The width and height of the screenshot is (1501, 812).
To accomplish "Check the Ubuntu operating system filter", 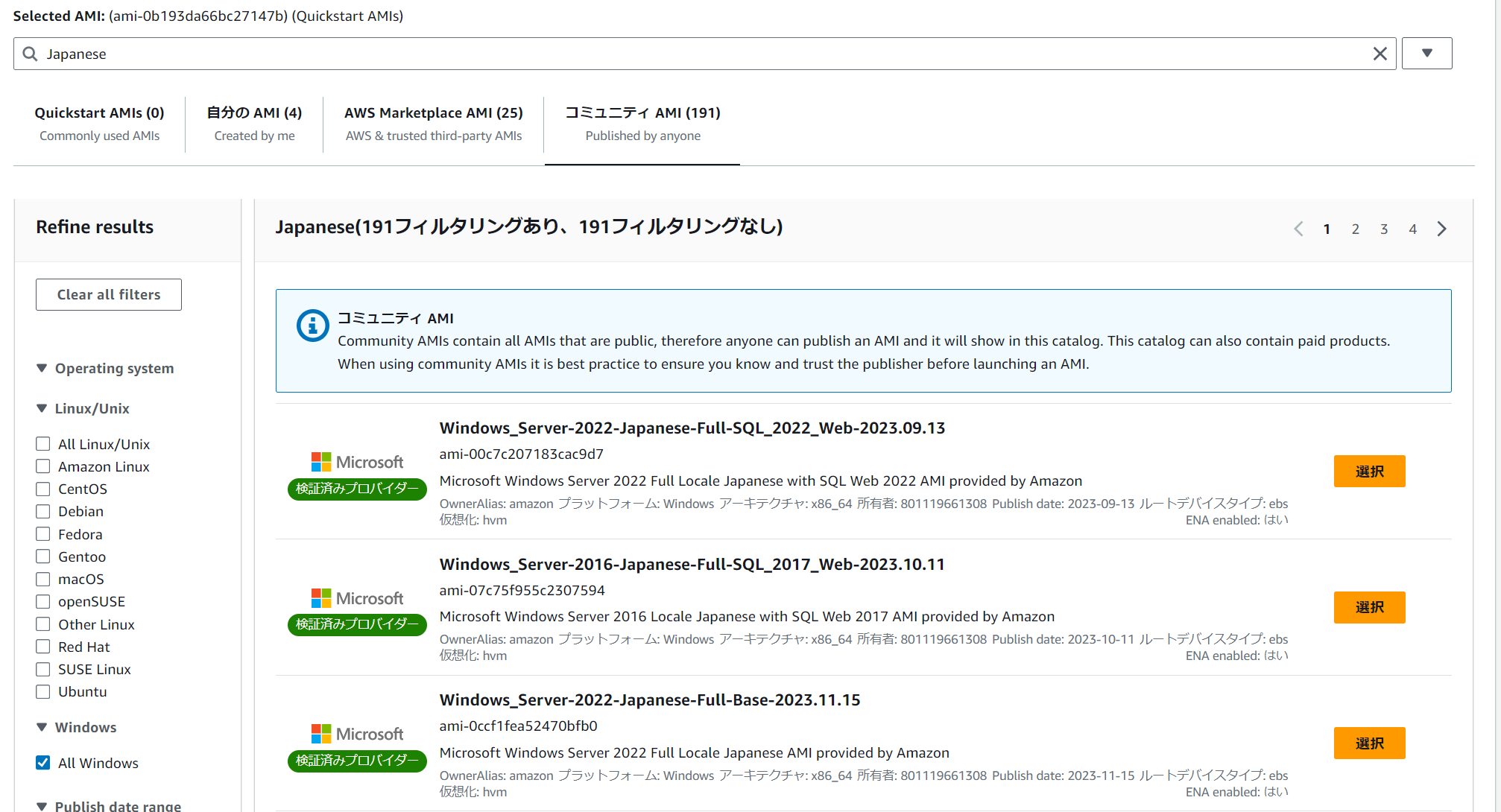I will [x=43, y=691].
